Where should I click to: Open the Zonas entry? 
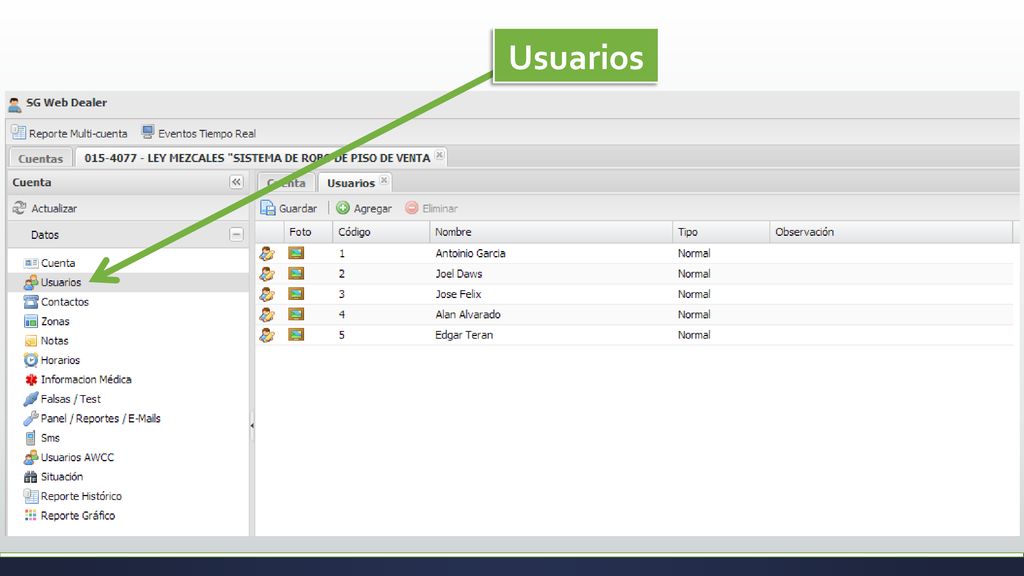[46, 321]
